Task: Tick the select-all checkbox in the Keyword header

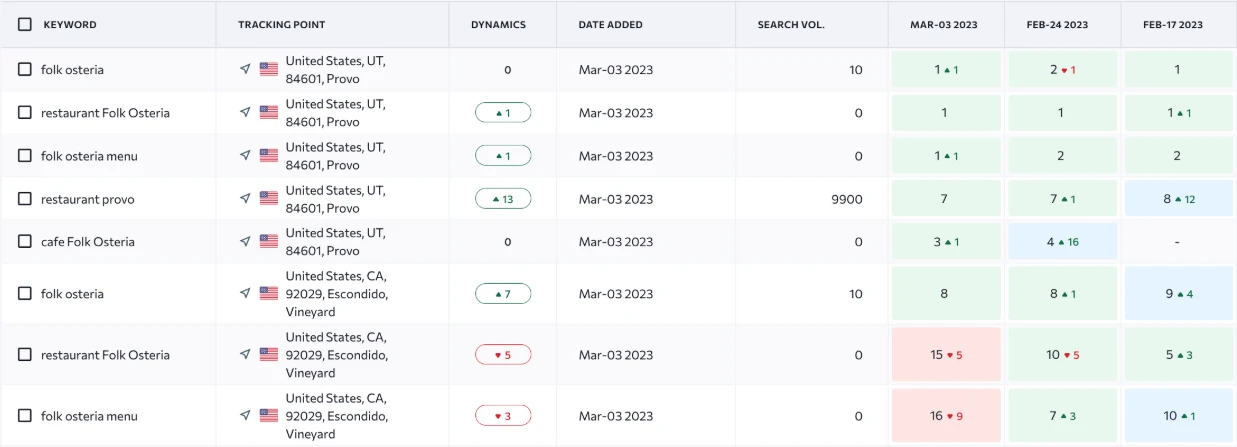Action: coord(25,24)
